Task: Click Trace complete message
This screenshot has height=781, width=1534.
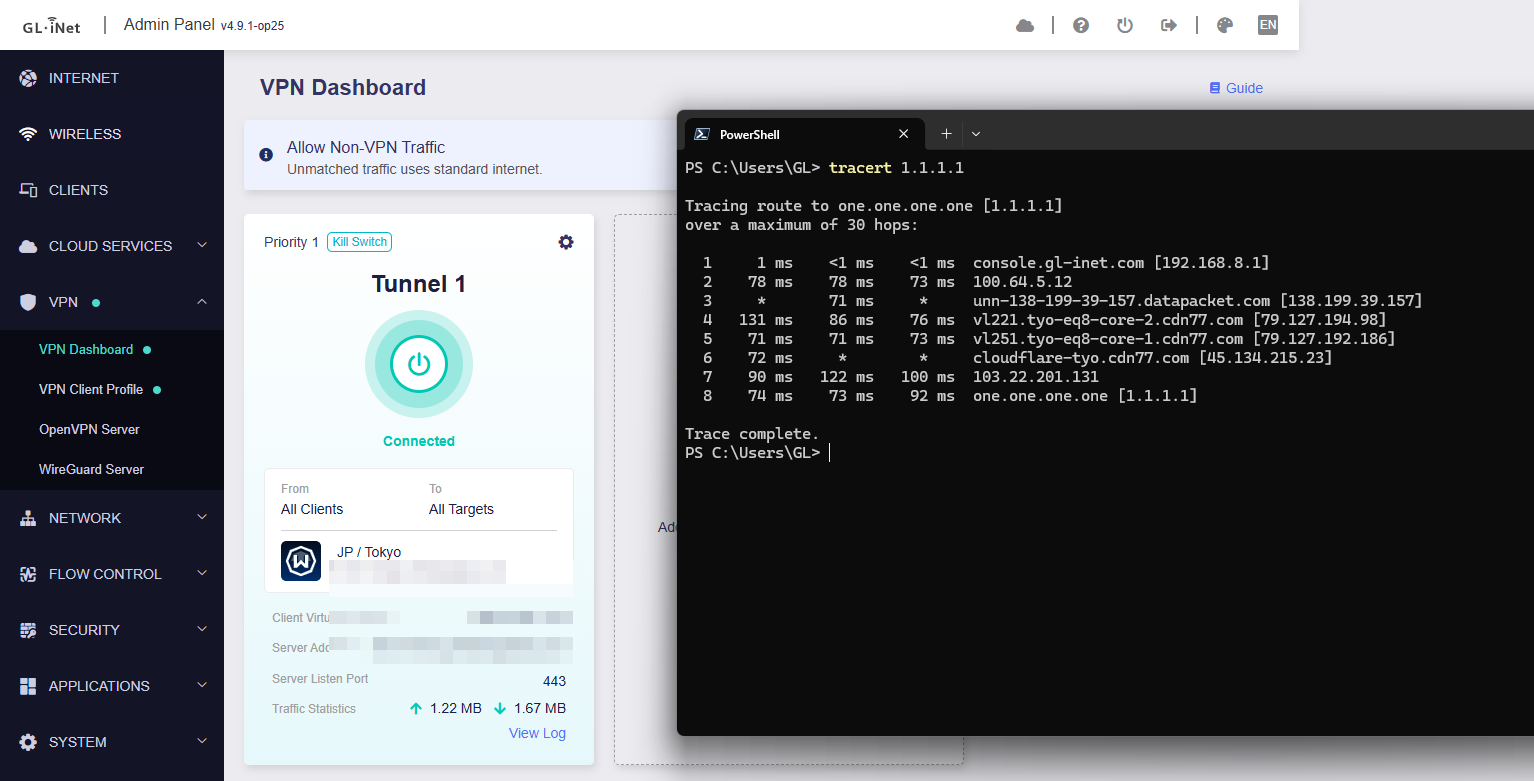Action: tap(752, 434)
